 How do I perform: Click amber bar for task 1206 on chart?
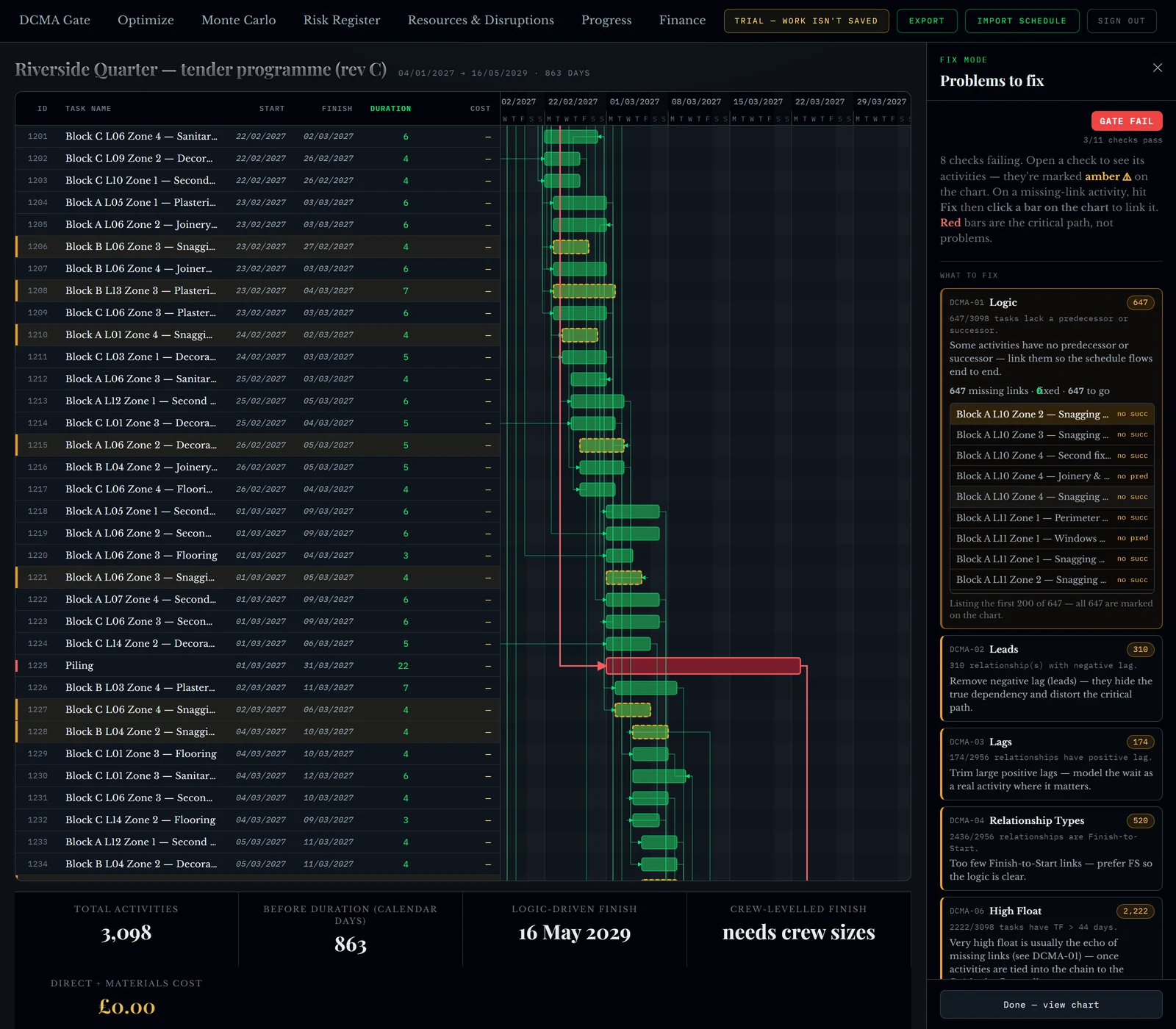point(571,246)
